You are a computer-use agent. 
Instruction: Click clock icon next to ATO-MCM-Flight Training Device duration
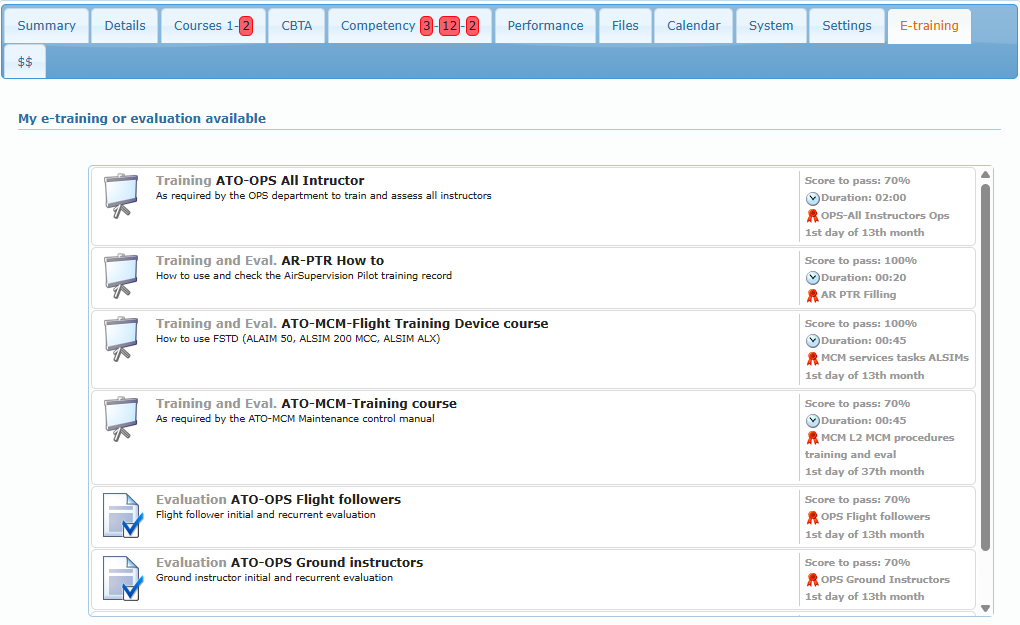(x=812, y=341)
